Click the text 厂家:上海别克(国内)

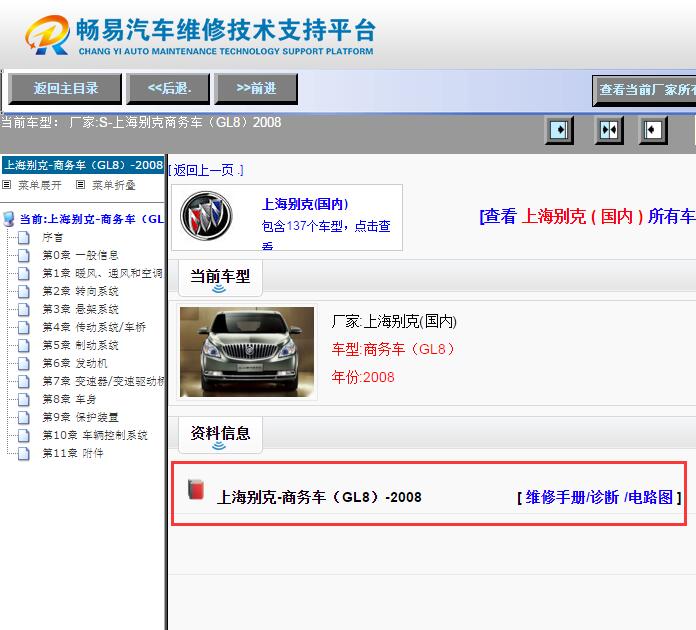[394, 321]
